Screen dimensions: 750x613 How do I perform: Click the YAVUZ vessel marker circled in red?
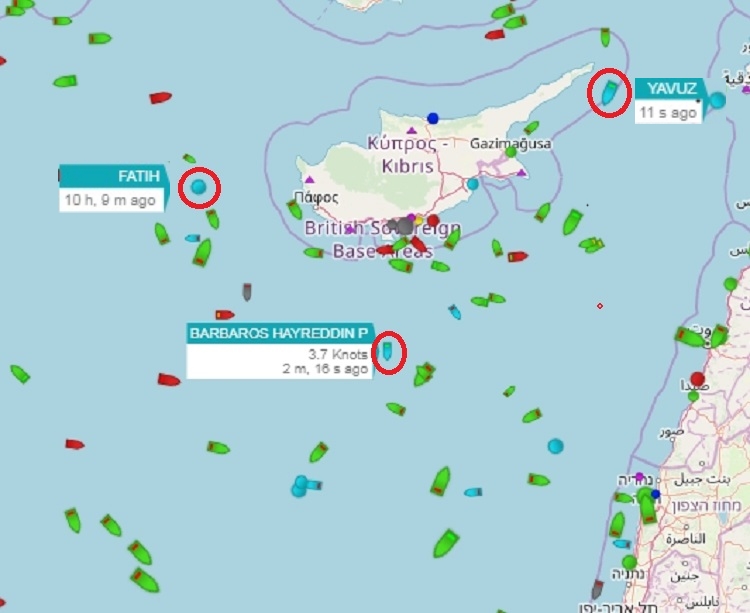[609, 92]
